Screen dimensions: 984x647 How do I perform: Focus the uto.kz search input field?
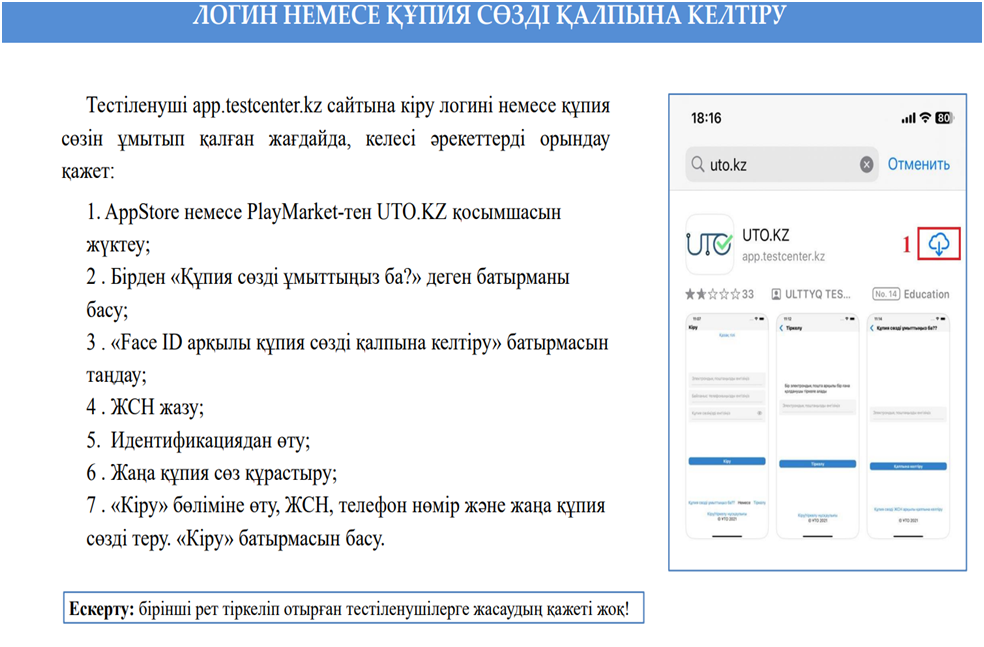pos(780,164)
